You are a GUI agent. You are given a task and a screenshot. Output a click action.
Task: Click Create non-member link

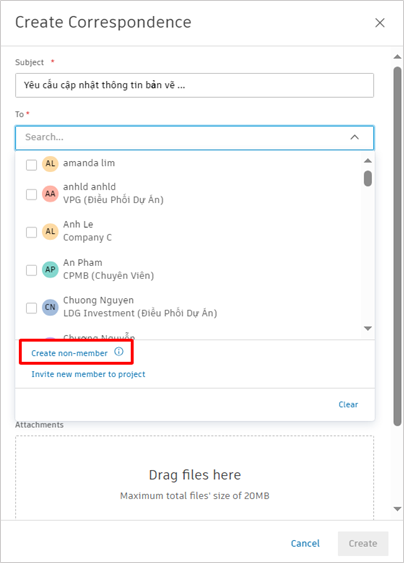pos(69,353)
